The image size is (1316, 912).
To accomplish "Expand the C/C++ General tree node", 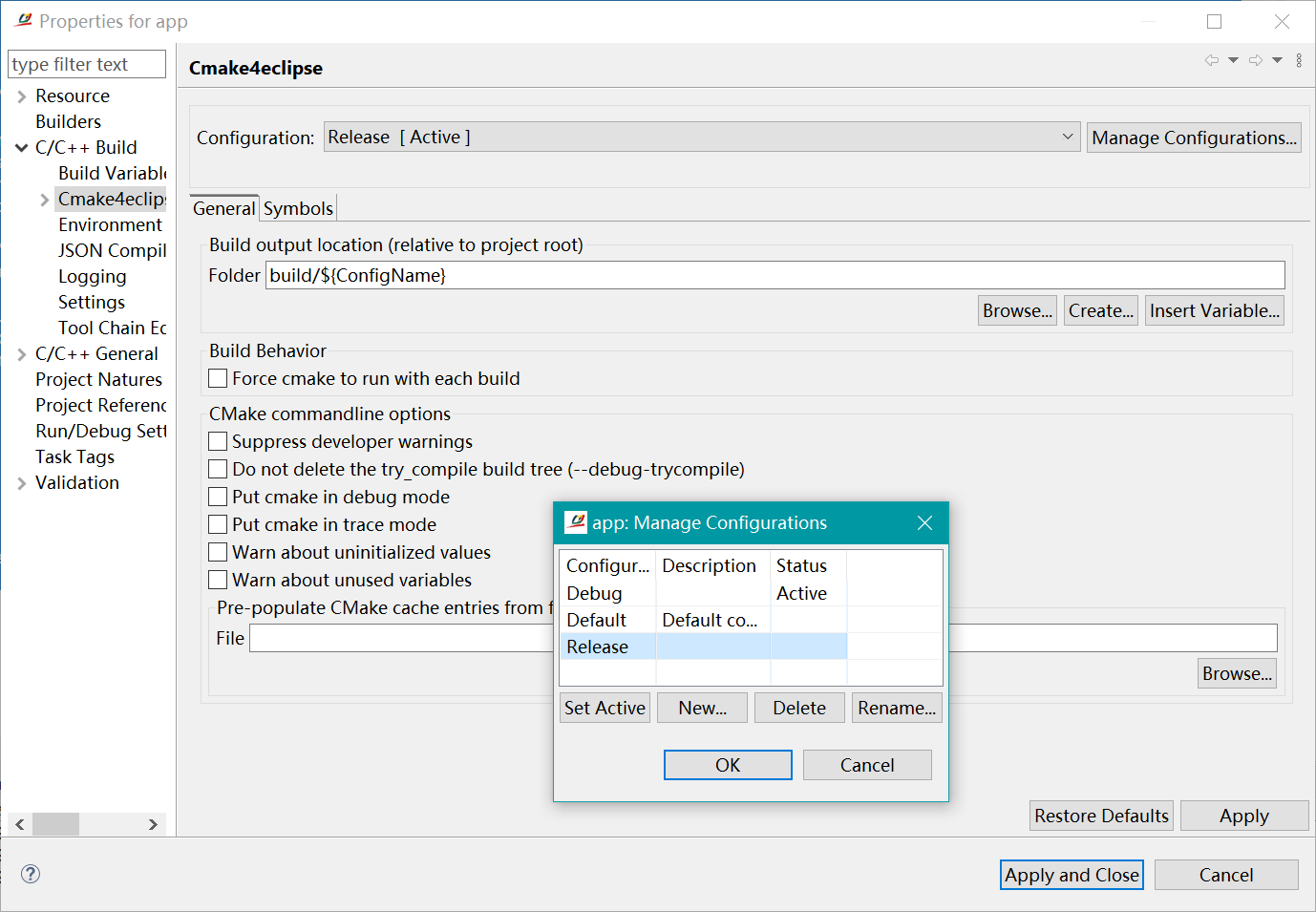I will click(x=21, y=354).
